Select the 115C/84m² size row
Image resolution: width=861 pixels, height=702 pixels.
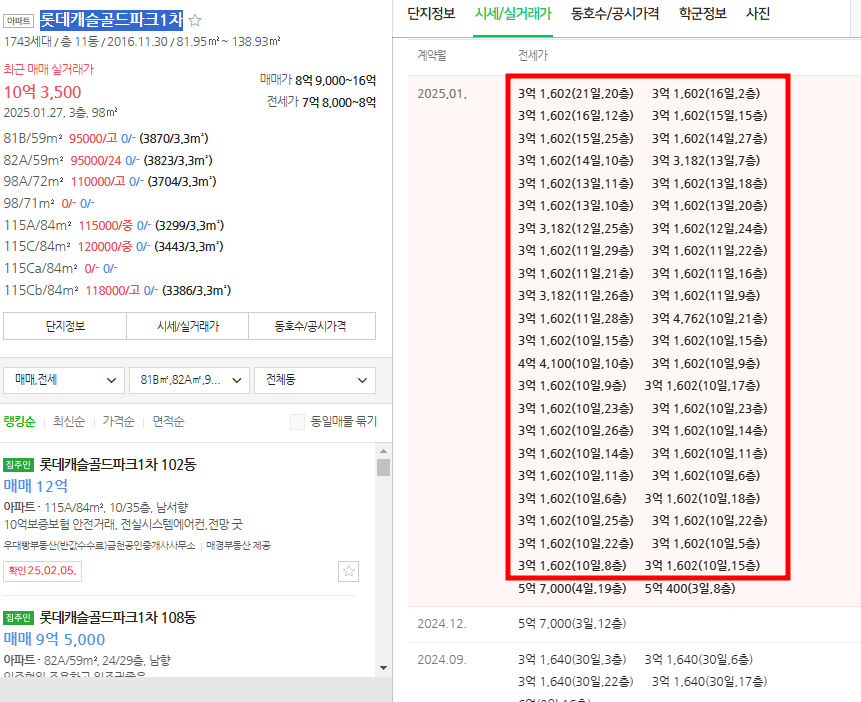coord(114,247)
